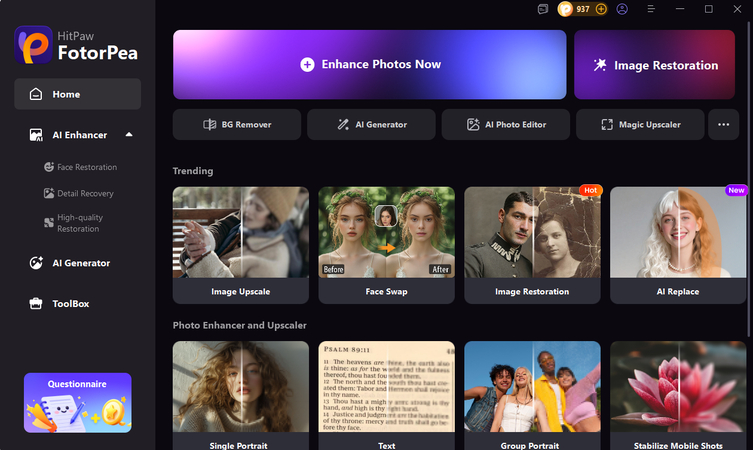The image size is (753, 450).
Task: Open the Magic Upscaler tool
Action: coord(640,124)
